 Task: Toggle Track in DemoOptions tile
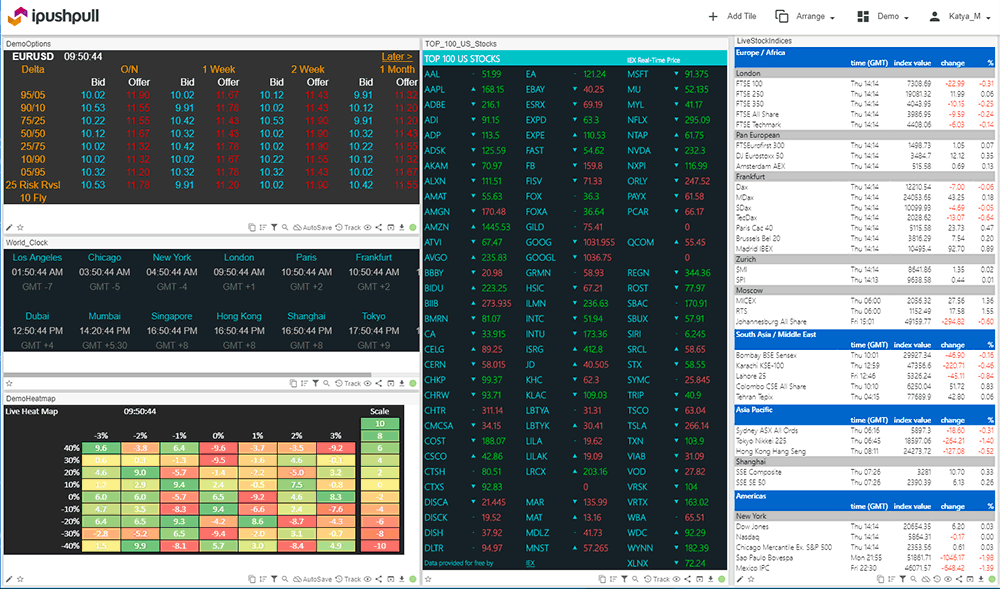click(348, 227)
